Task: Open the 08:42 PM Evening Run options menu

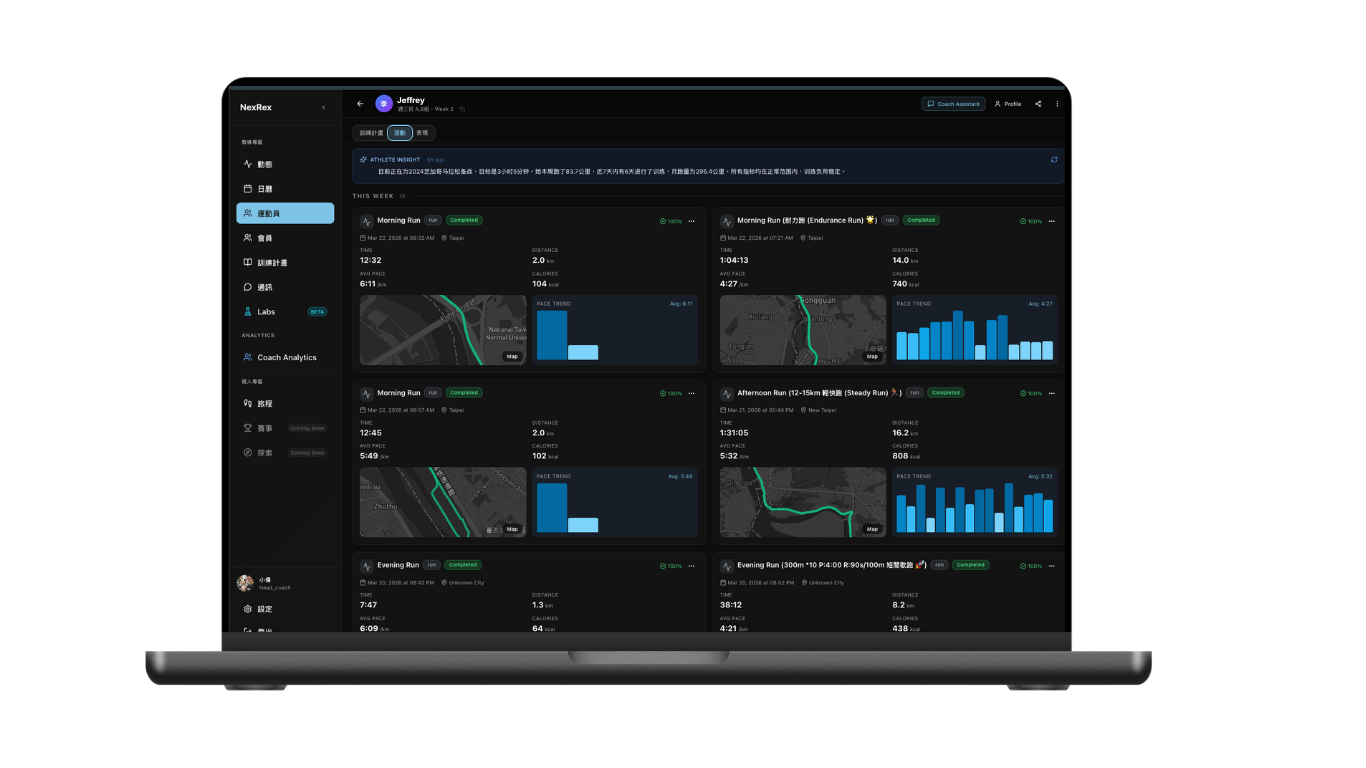Action: (x=691, y=566)
